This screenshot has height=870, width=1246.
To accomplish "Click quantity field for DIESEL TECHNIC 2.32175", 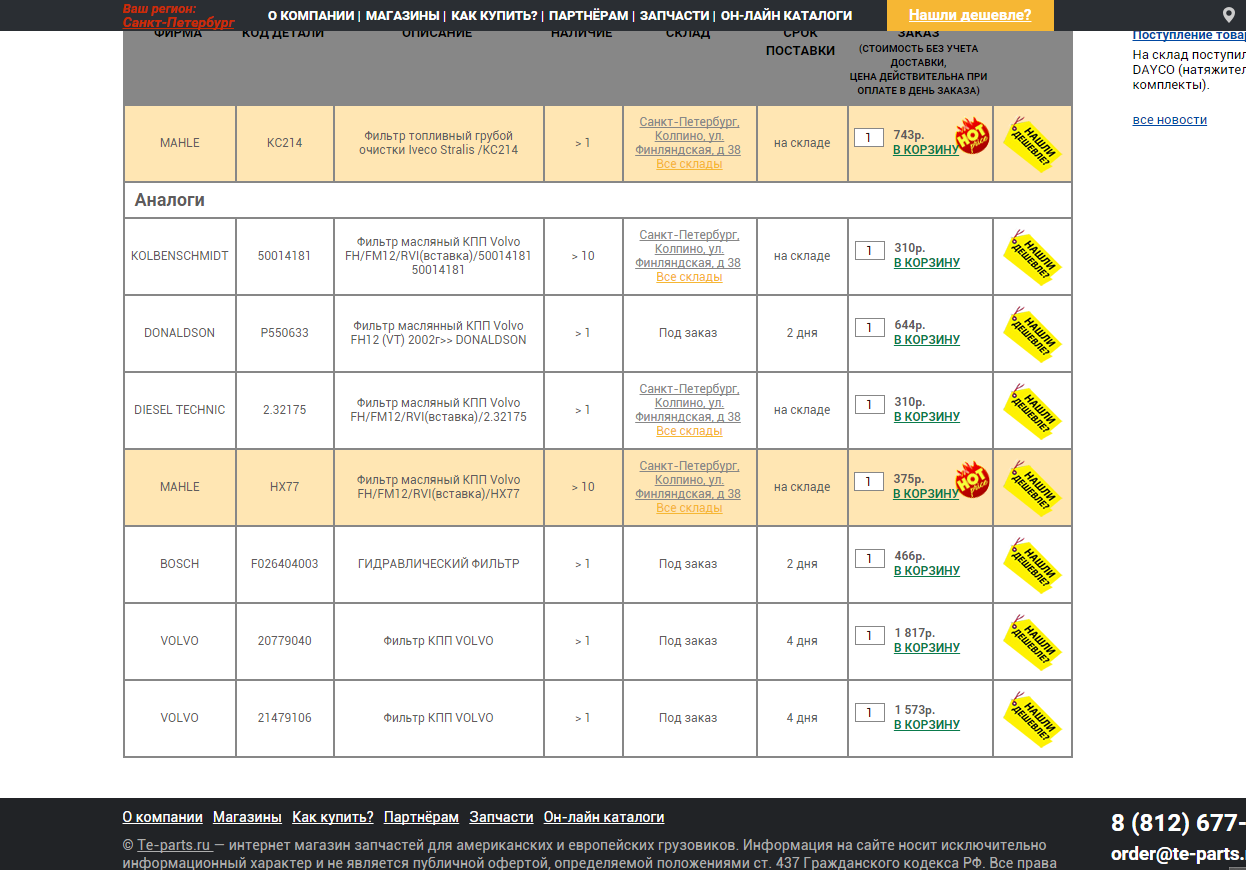I will point(869,404).
